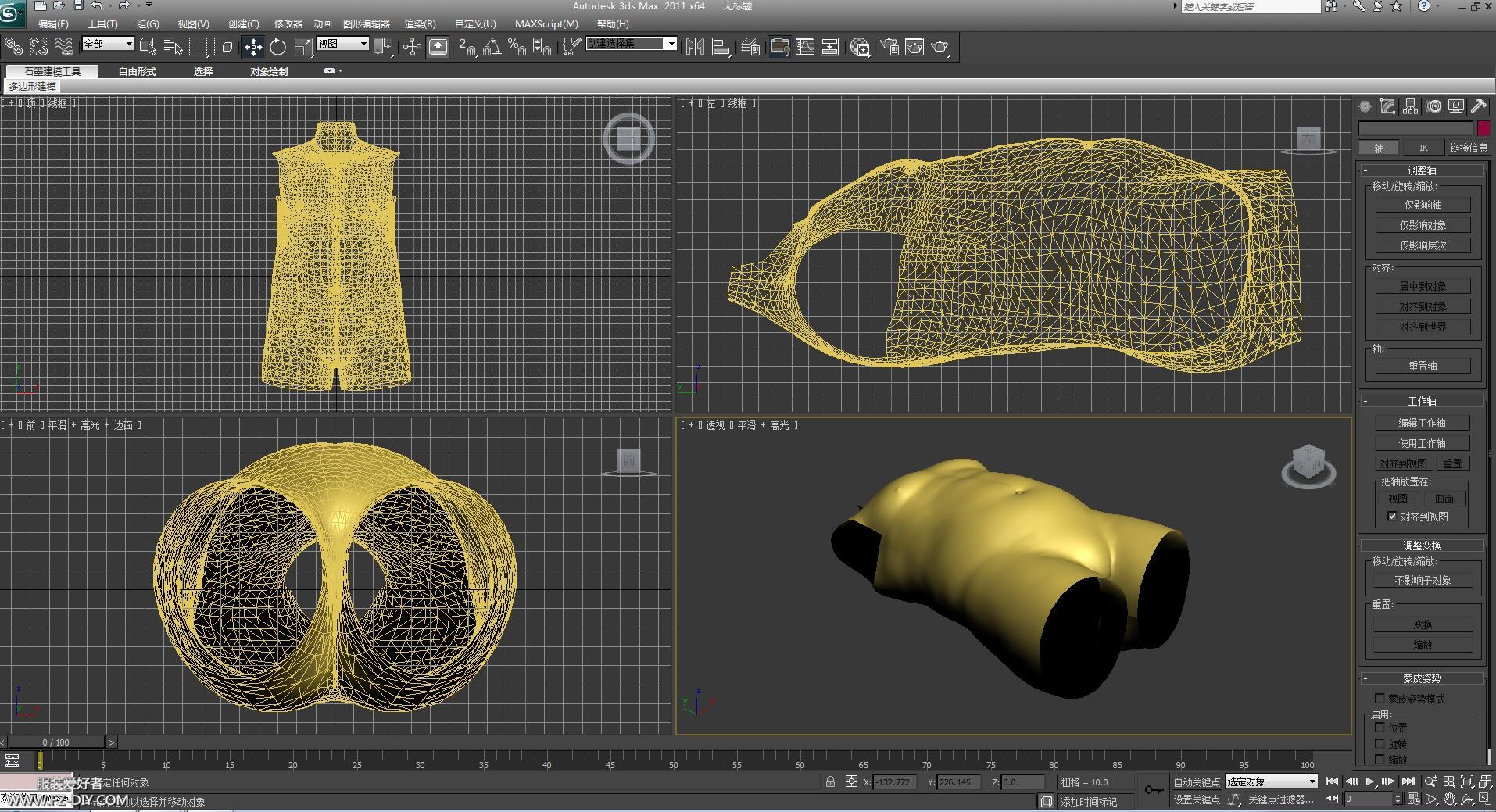This screenshot has height=812, width=1496.
Task: Toggle the Angle Snap icon
Action: [492, 47]
